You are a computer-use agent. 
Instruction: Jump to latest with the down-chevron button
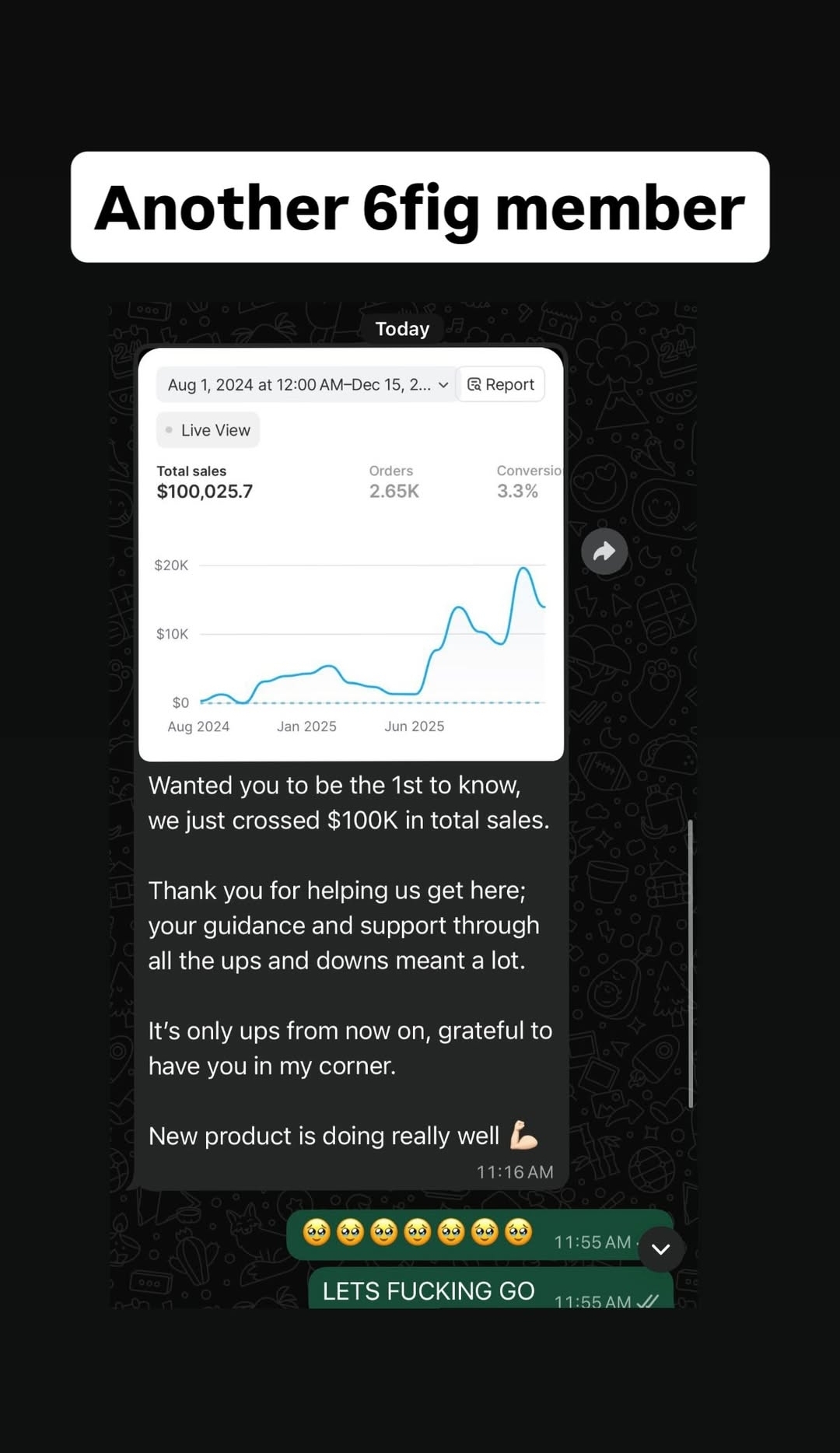(661, 1249)
